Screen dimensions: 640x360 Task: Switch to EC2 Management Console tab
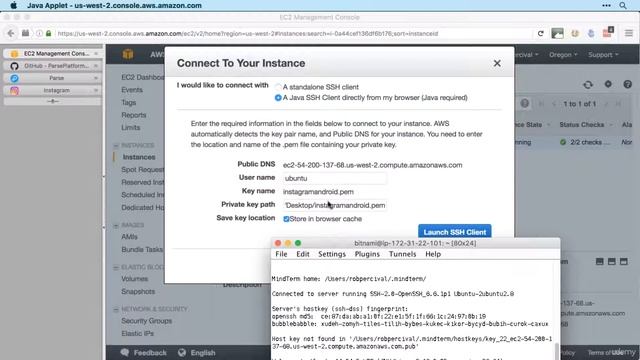click(53, 53)
